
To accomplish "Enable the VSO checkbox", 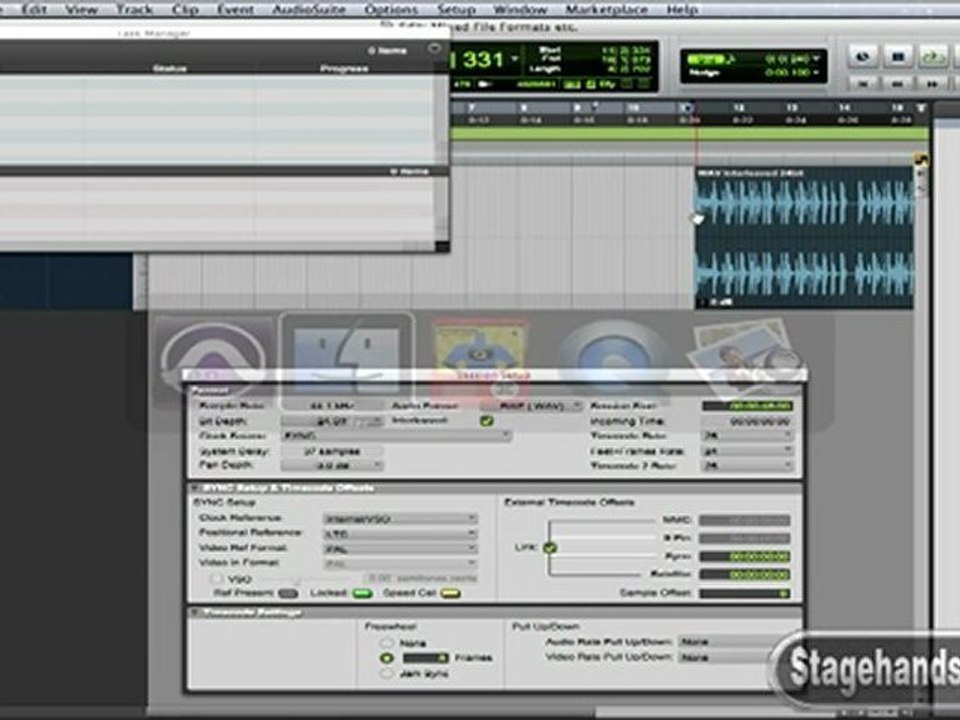I will tap(216, 578).
